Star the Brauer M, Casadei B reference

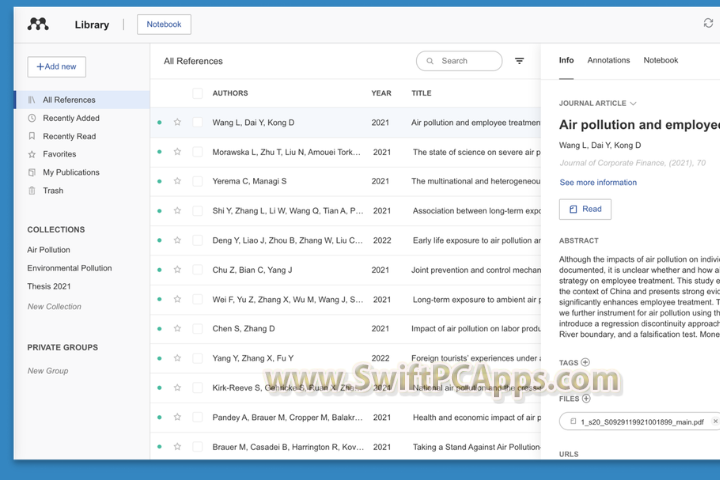[x=177, y=446]
